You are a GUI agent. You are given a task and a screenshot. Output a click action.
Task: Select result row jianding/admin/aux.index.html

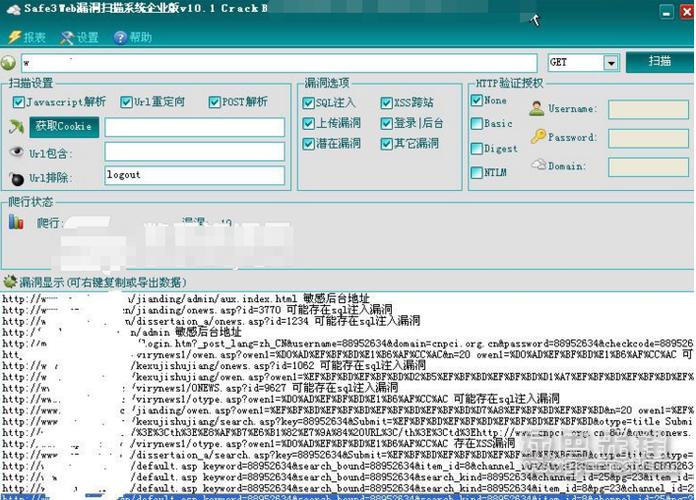click(x=186, y=298)
